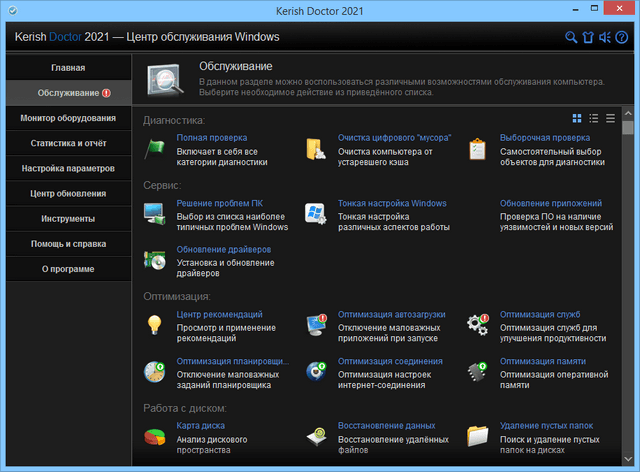Screen dimensions: 640x472
Task: Click the Карта диска pie chart icon
Action: tap(155, 437)
